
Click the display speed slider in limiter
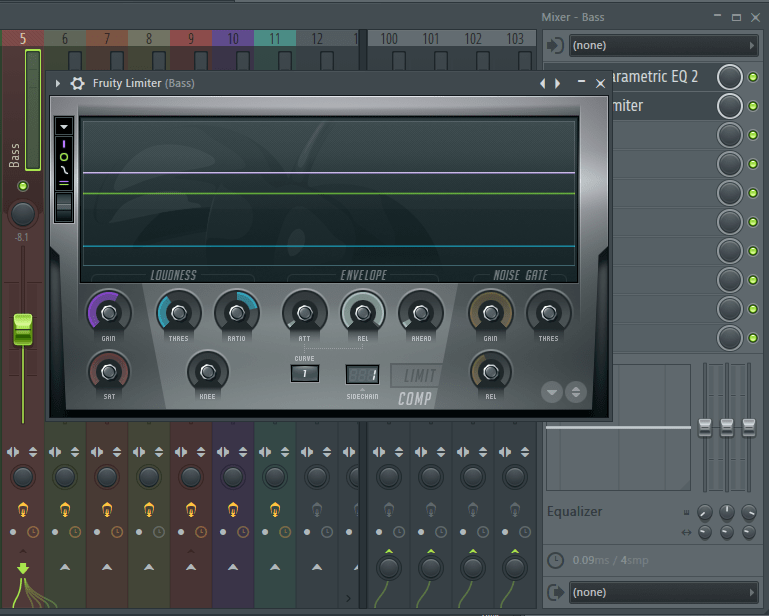(x=64, y=206)
